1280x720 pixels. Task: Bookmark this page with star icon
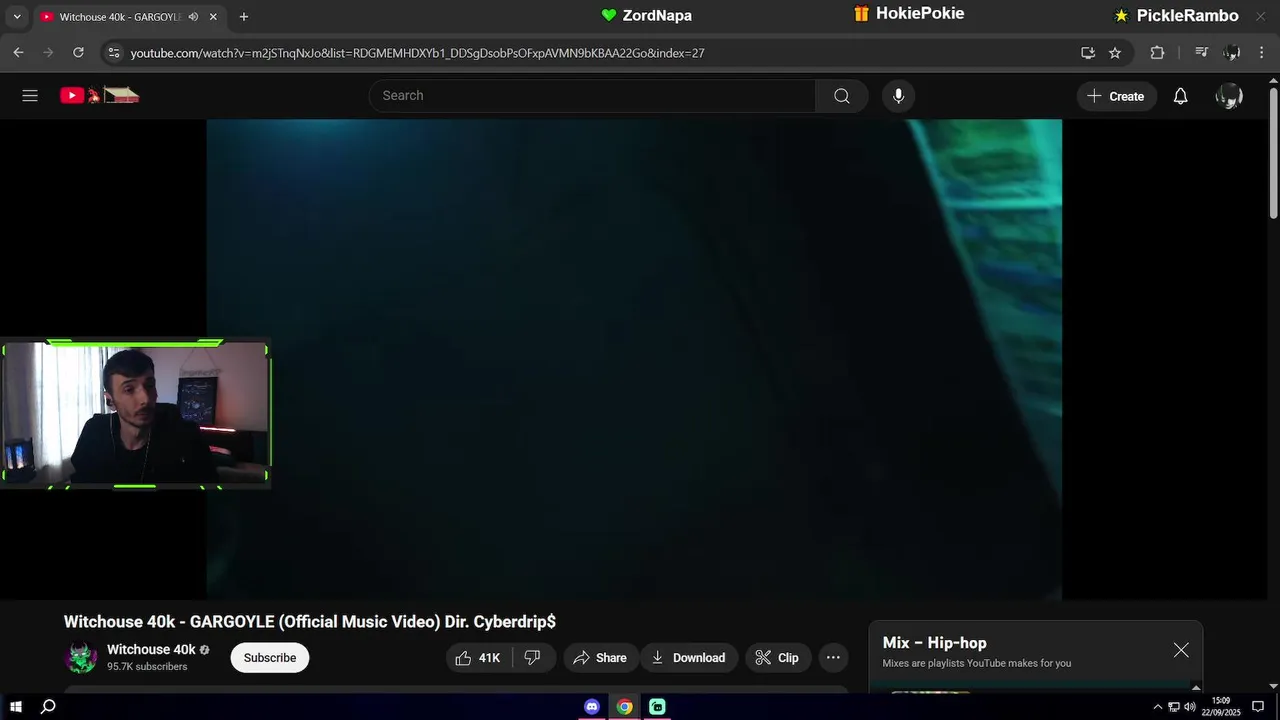tap(1115, 53)
